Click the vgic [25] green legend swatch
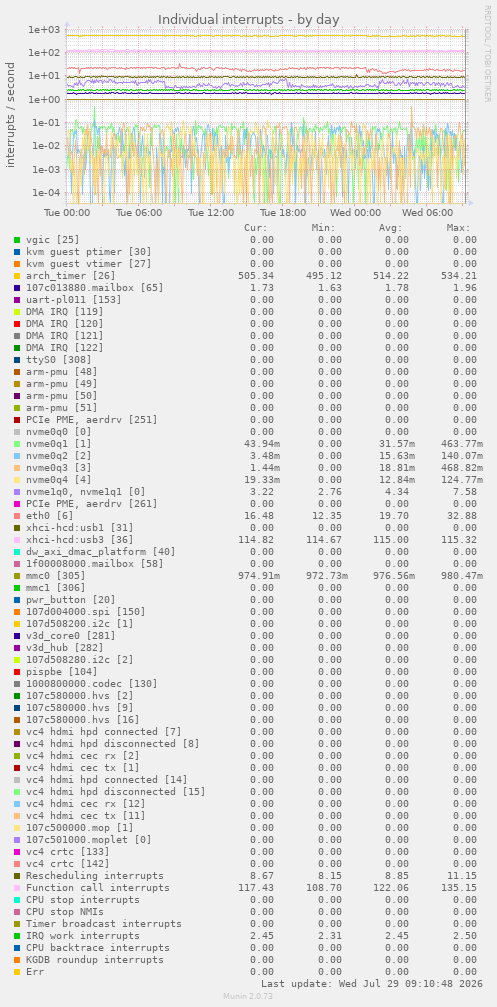 17,240
